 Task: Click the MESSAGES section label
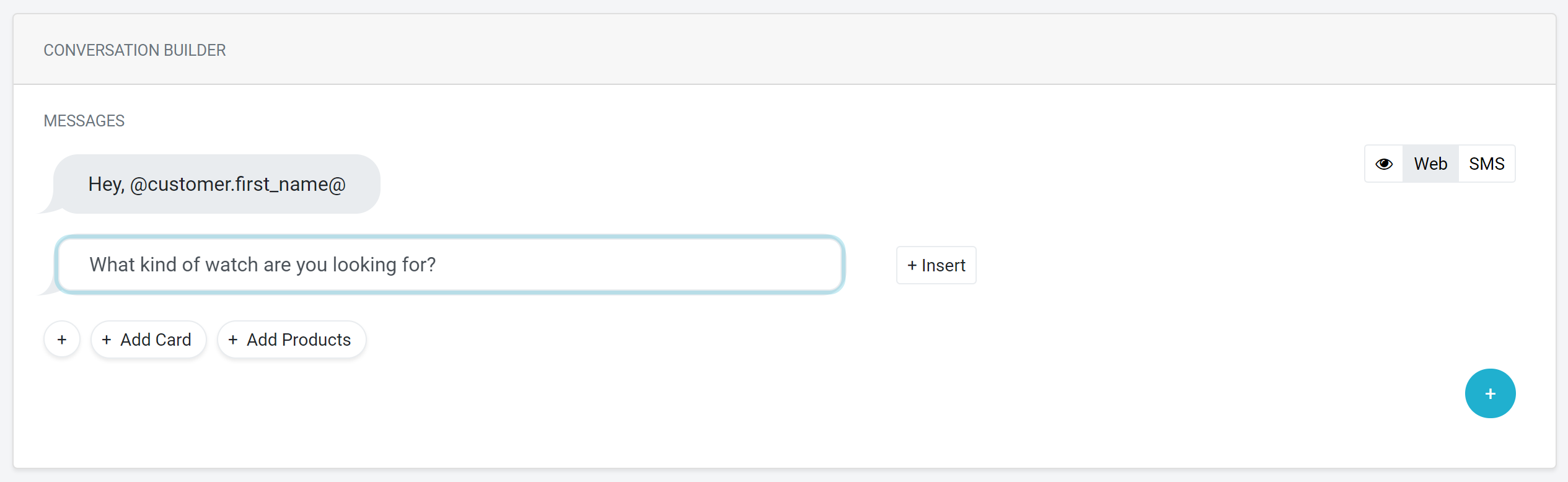[x=84, y=121]
